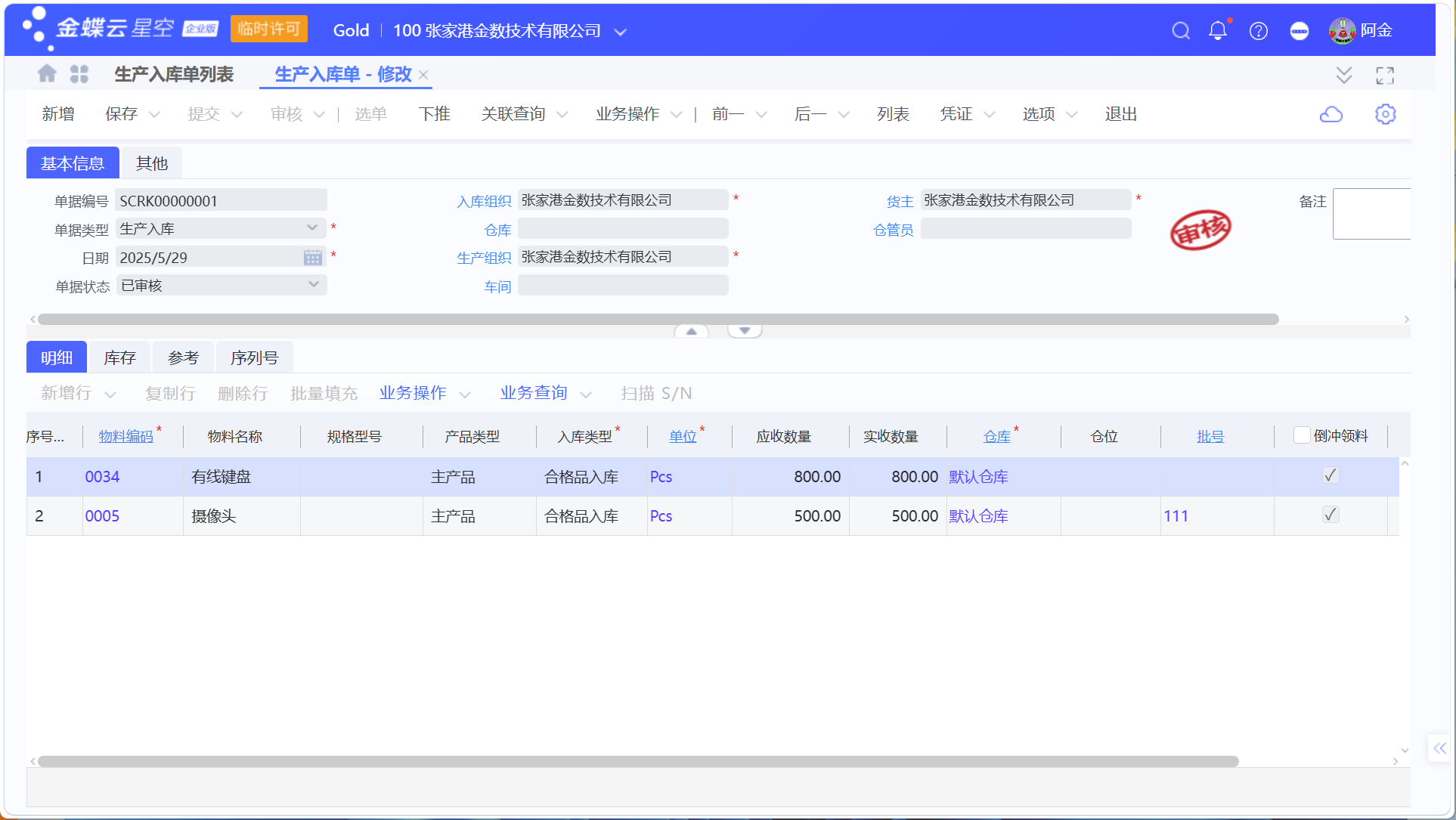The width and height of the screenshot is (1456, 820).
Task: Click the 单据编号 field SCRK00000001
Action: click(221, 201)
